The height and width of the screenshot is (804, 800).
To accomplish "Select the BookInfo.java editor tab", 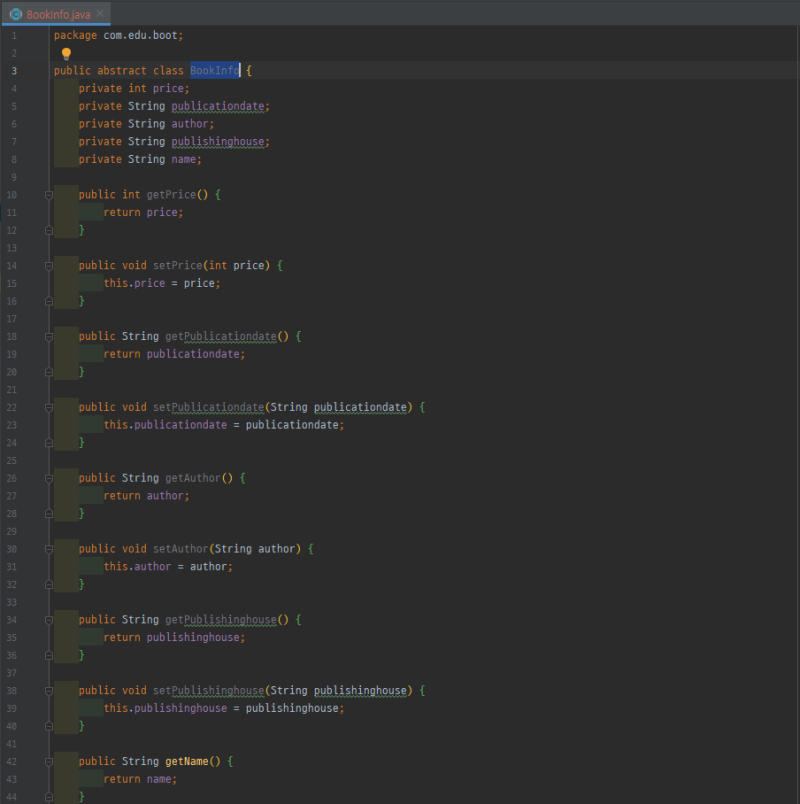I will click(56, 14).
